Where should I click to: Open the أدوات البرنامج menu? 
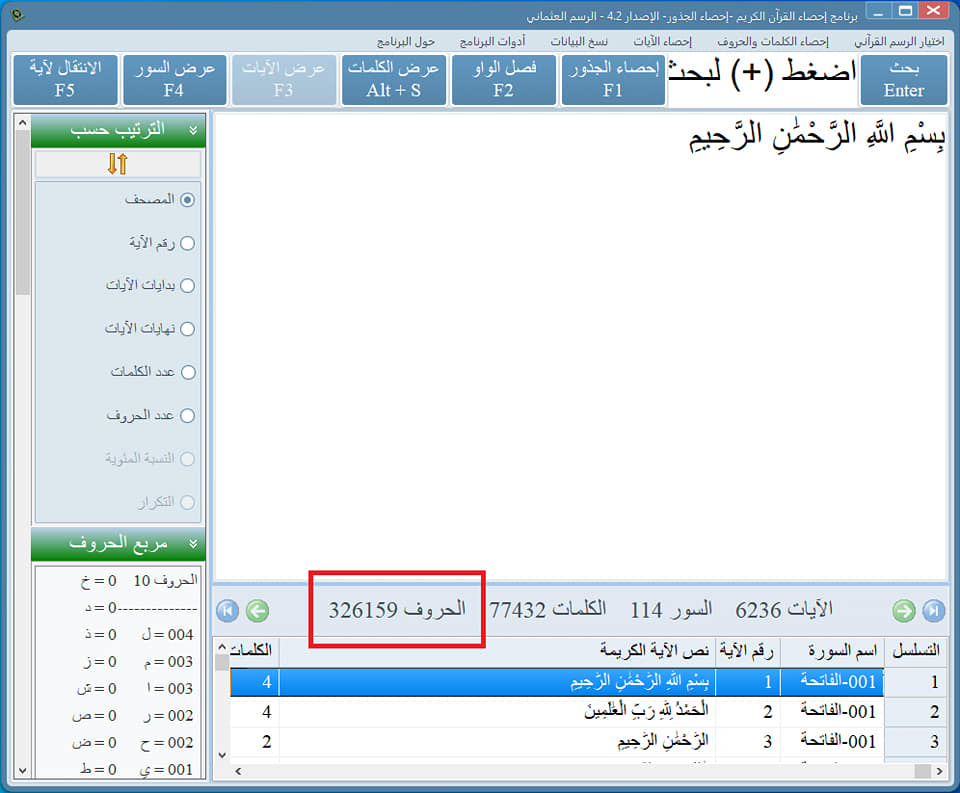pyautogui.click(x=492, y=41)
